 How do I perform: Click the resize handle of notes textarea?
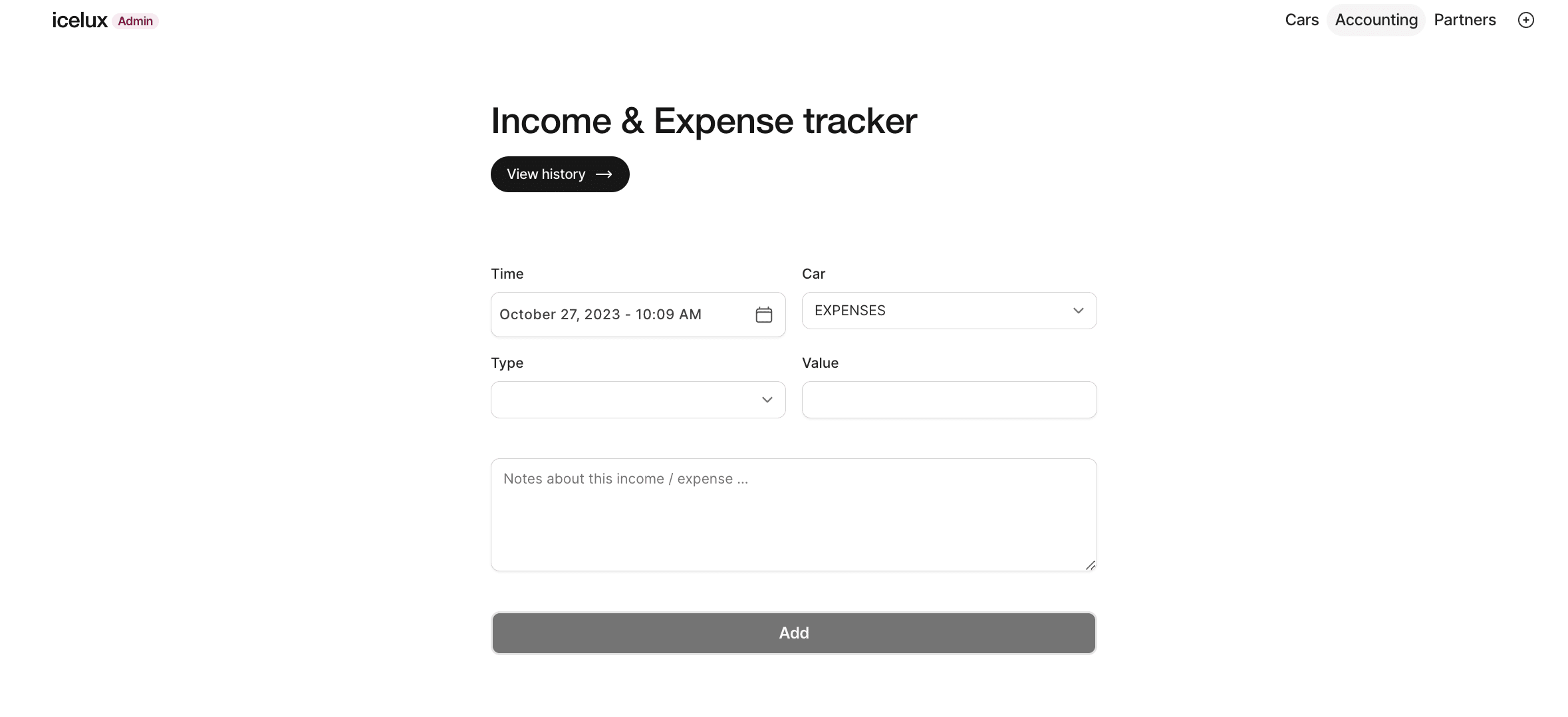click(x=1090, y=565)
